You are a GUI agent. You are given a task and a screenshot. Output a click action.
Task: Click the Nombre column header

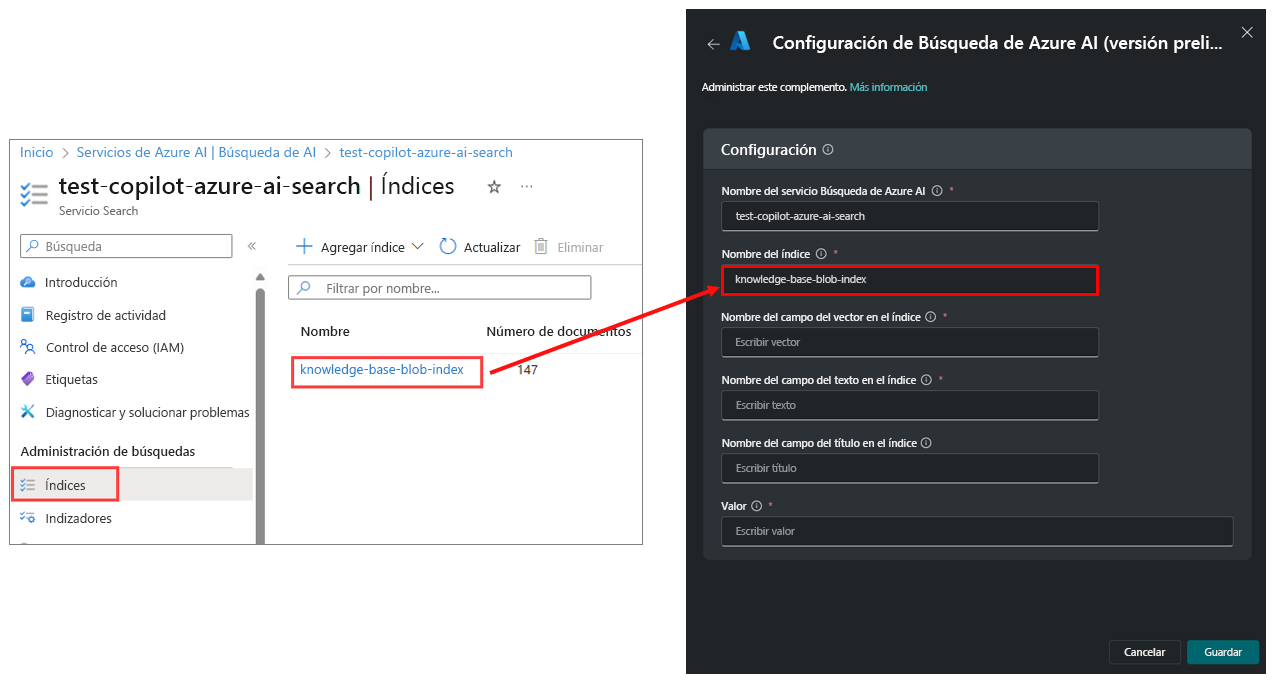[325, 331]
